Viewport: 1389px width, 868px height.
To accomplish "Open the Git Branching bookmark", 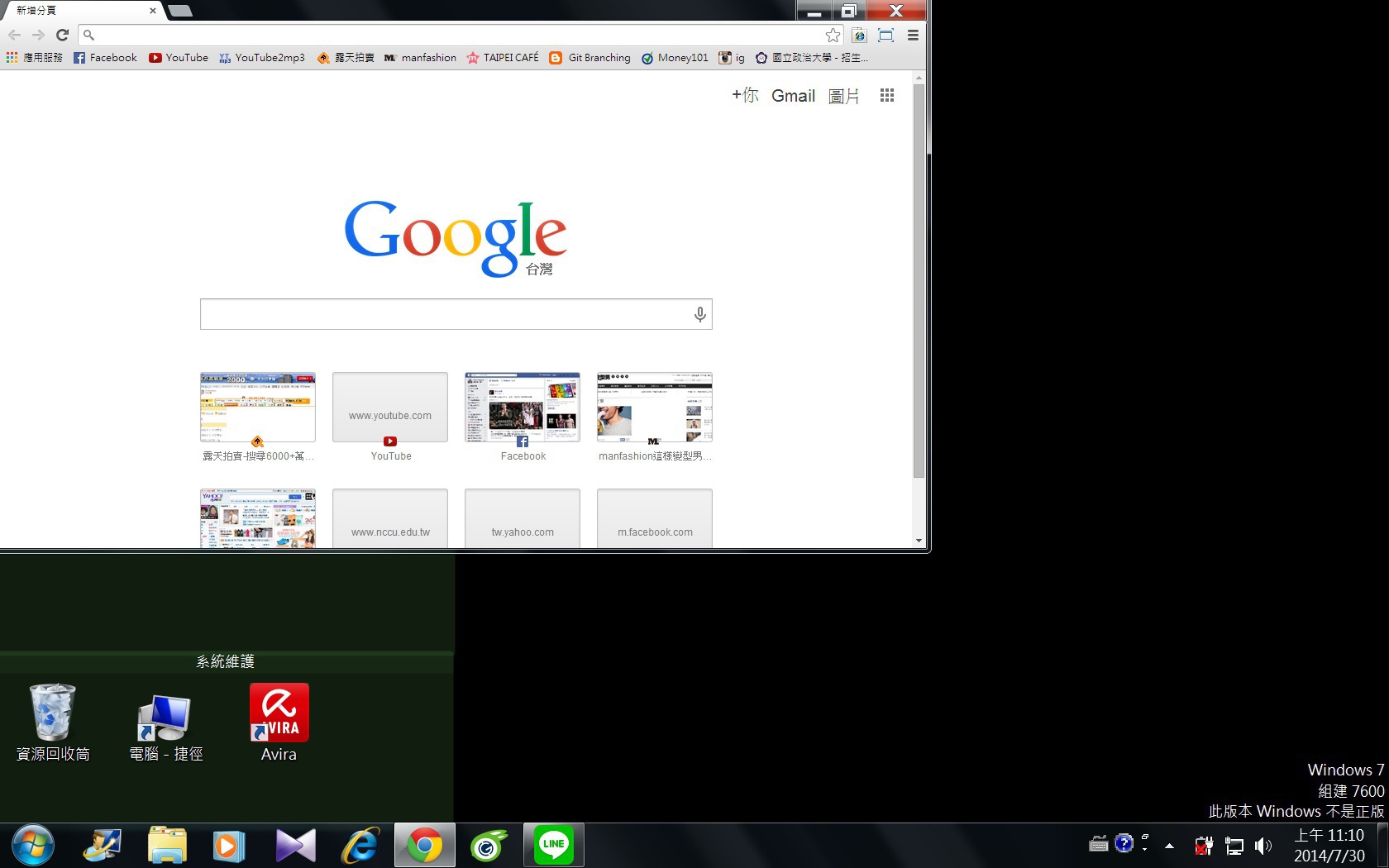I will point(590,58).
